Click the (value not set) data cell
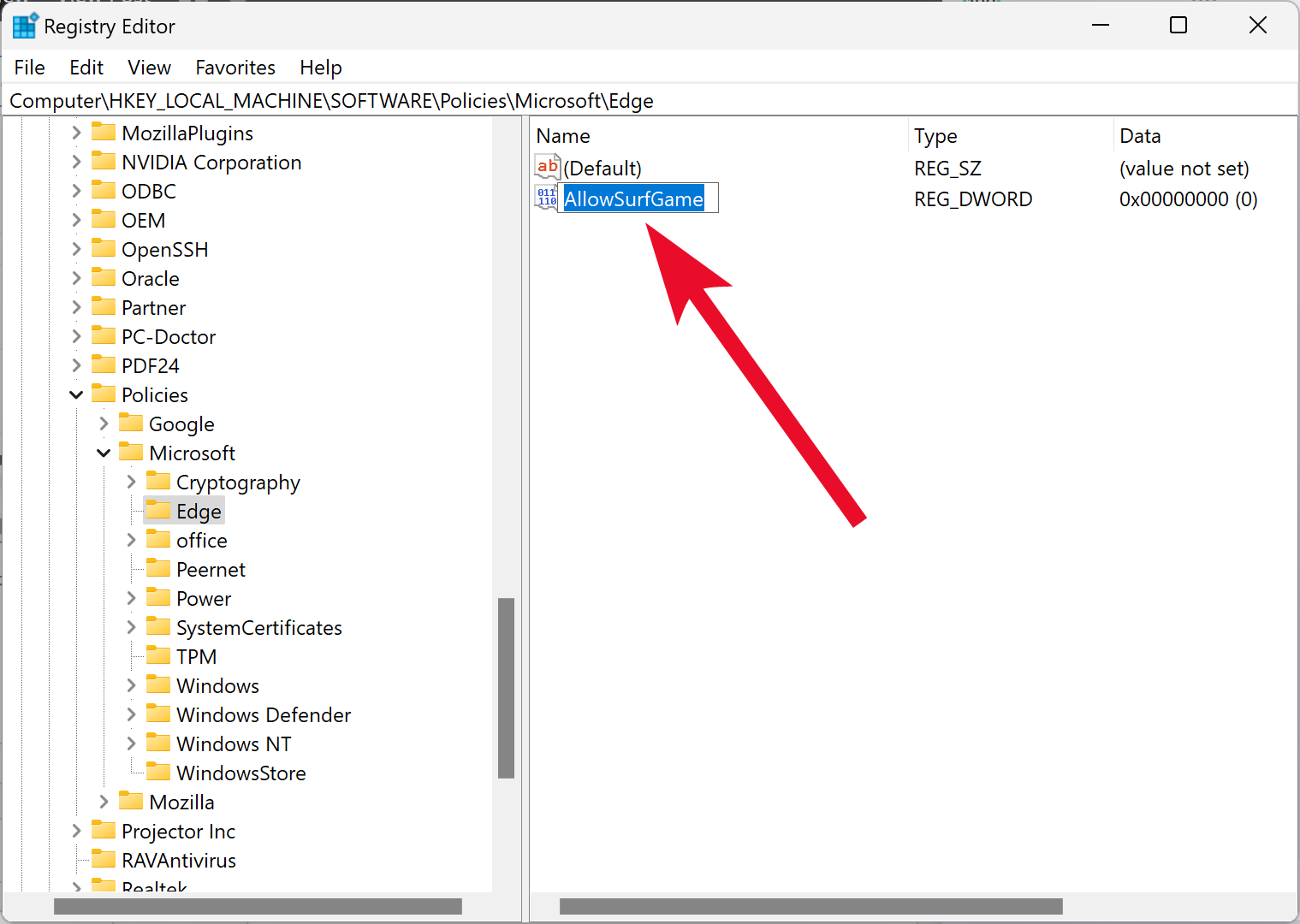Viewport: 1300px width, 924px height. [1184, 169]
